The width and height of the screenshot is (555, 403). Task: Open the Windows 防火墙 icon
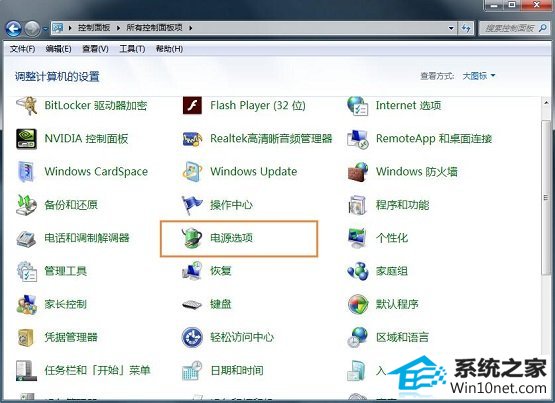coord(358,172)
